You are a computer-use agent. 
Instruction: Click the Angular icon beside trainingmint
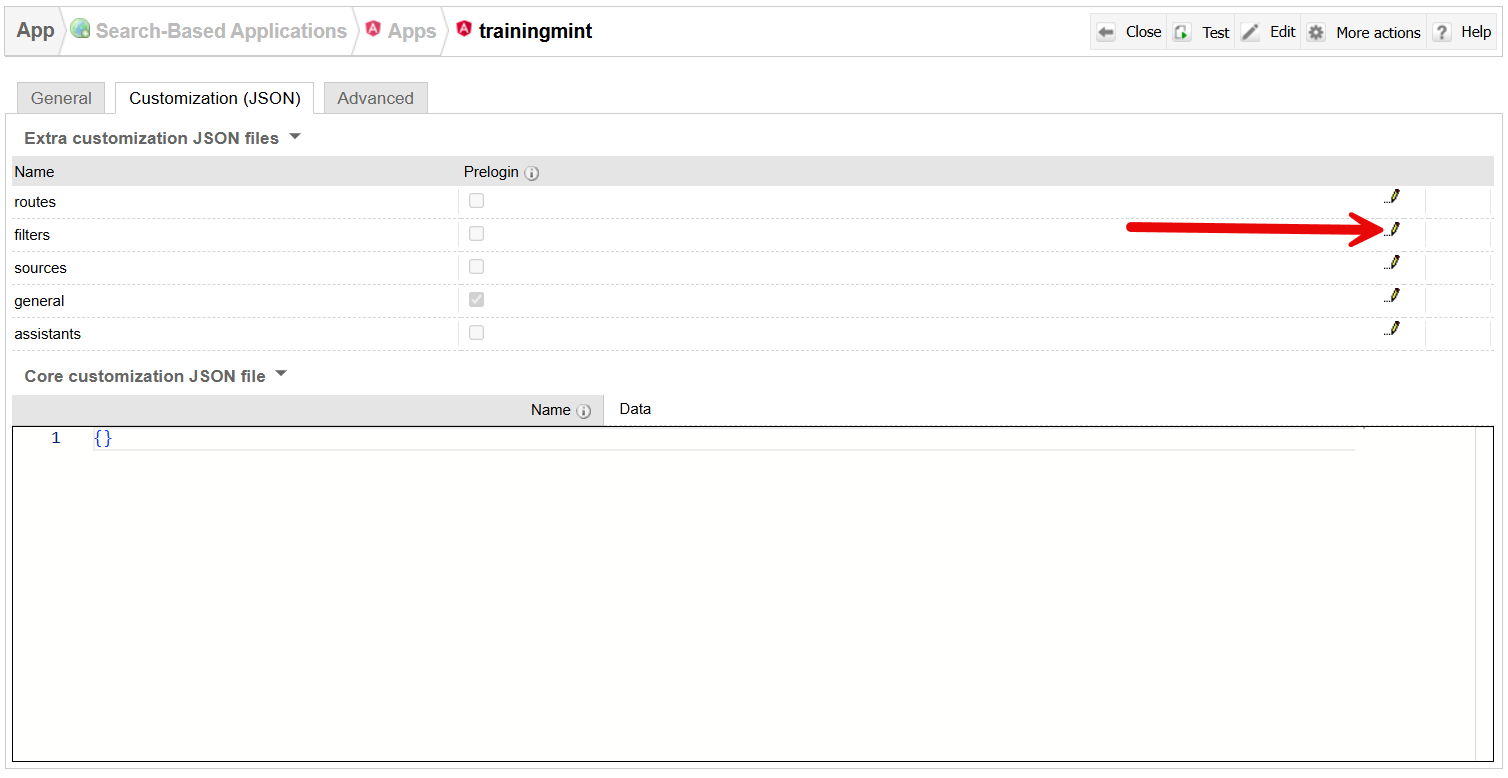[464, 30]
